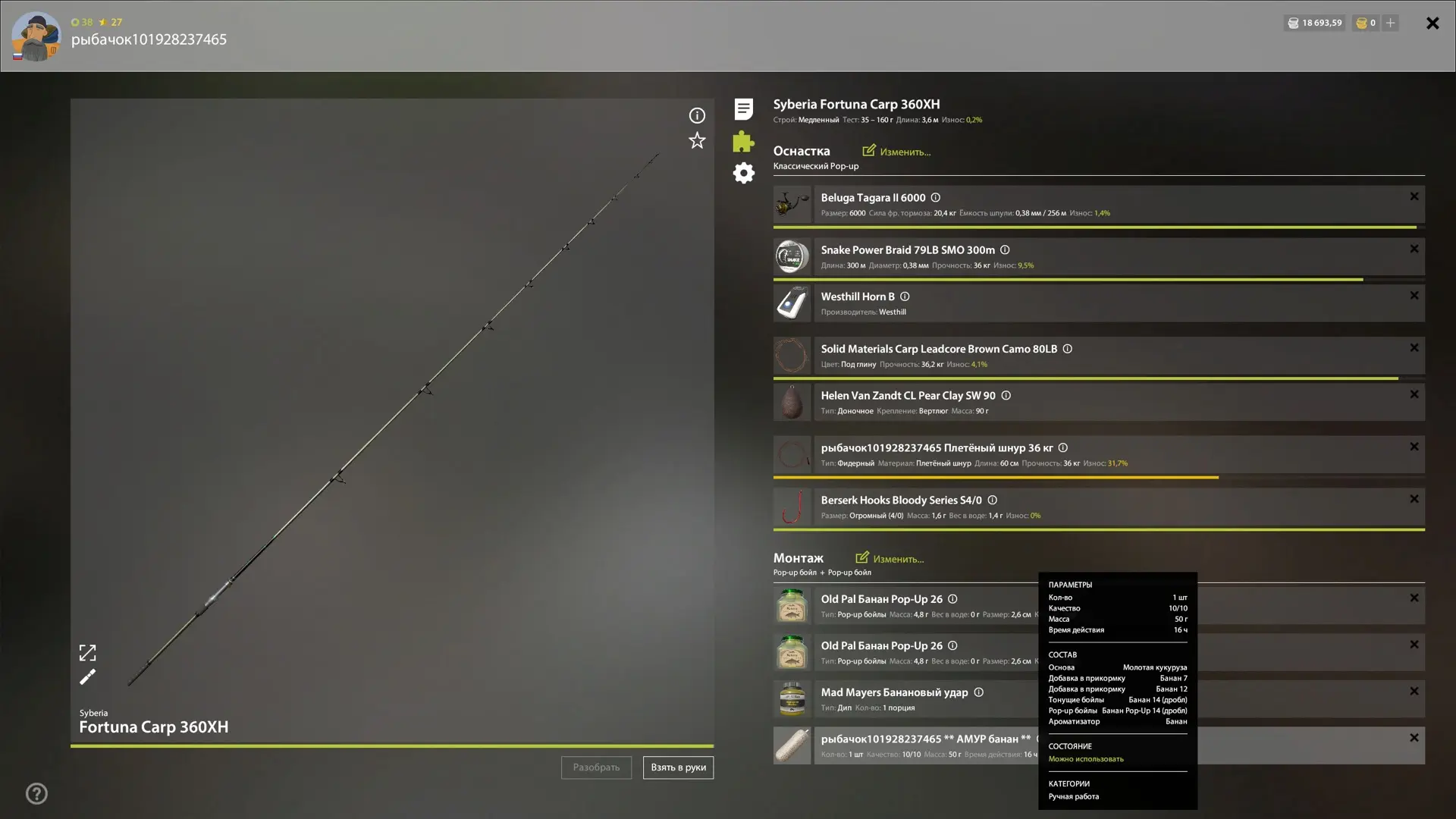The image size is (1456, 819).
Task: Open the description notes tab icon
Action: [x=744, y=109]
